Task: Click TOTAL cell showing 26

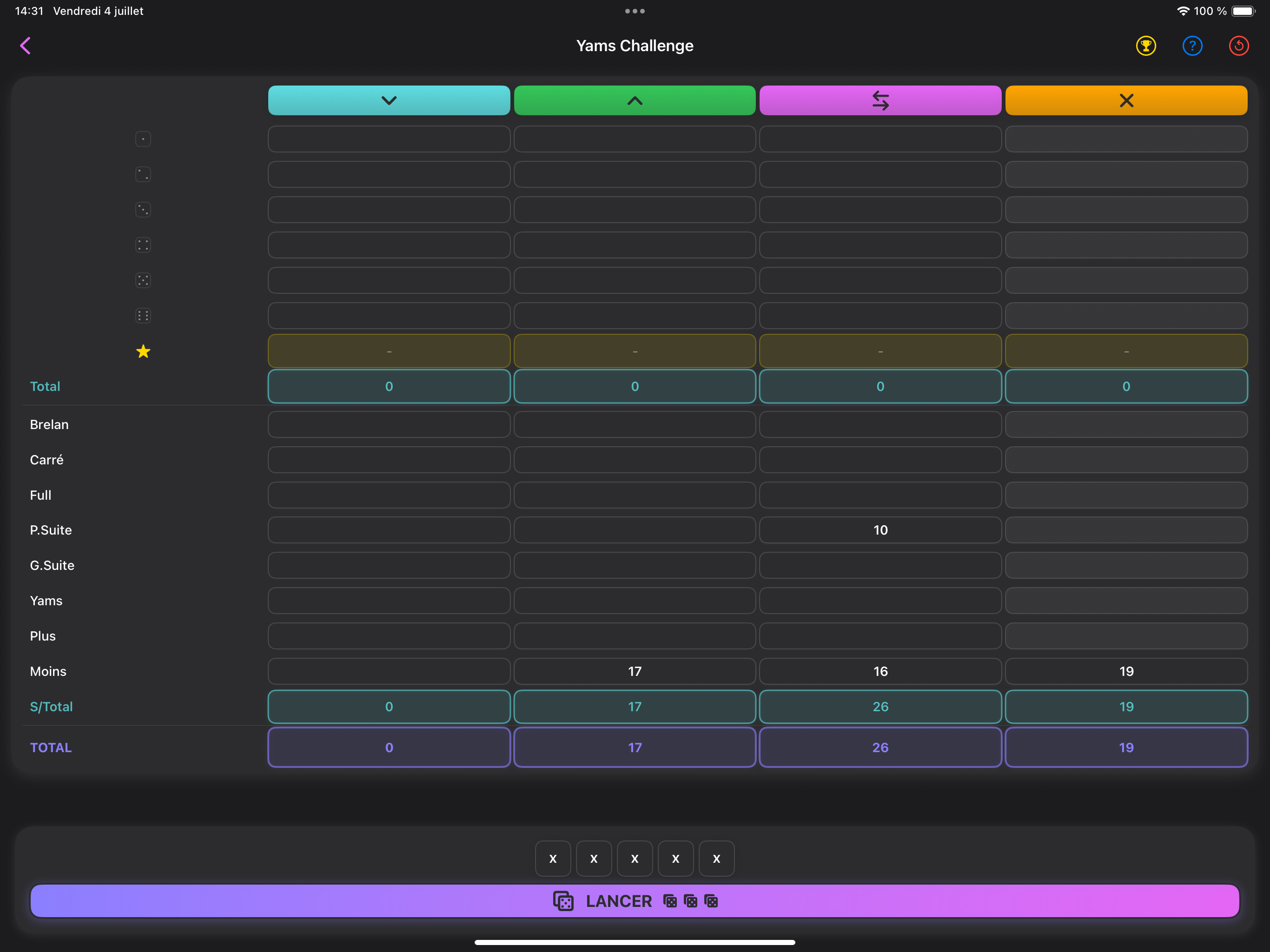Action: 880,747
